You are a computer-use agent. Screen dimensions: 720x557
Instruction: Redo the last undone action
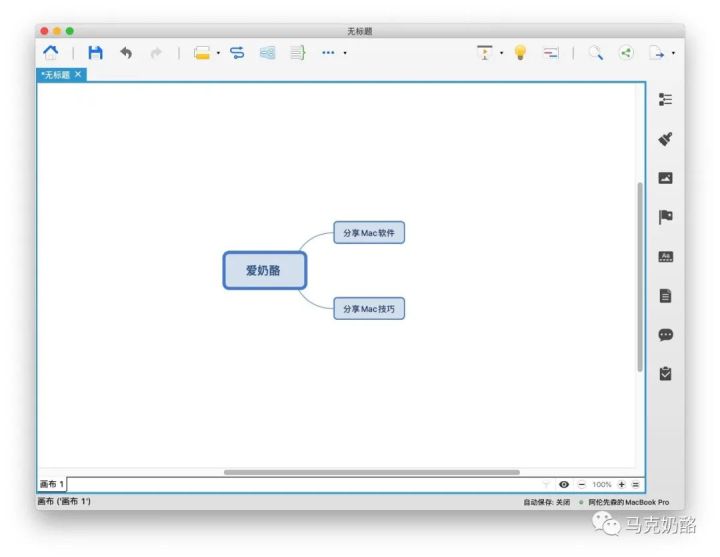156,53
